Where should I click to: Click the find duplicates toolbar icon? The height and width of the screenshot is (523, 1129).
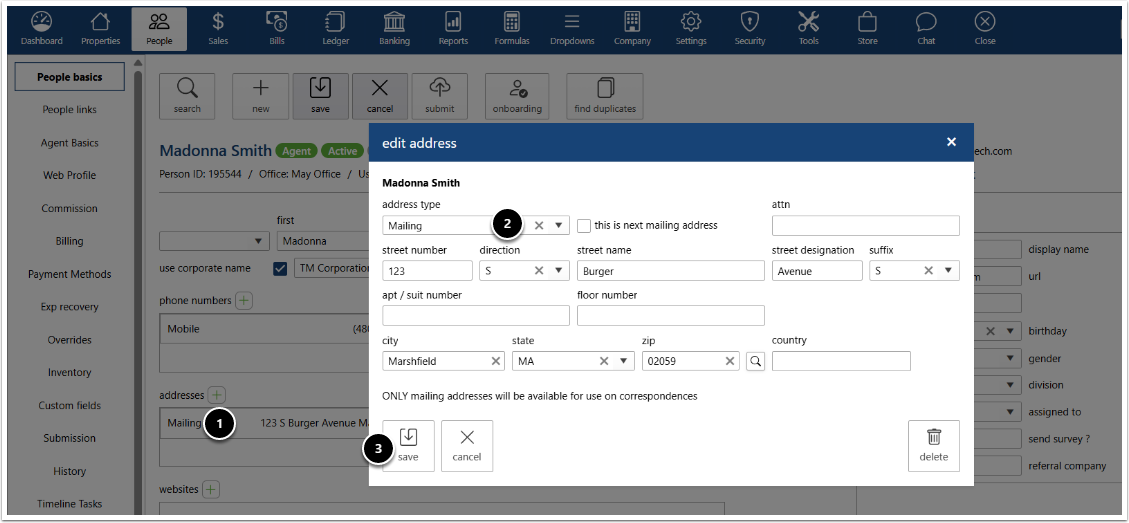click(x=604, y=96)
